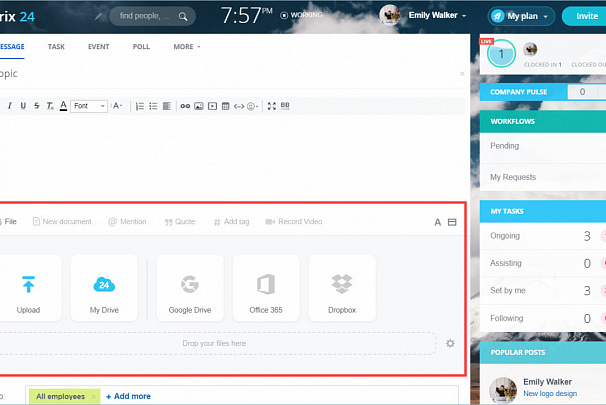The image size is (606, 405).
Task: Click Emily Walker avatar in Popular Posts
Action: click(x=503, y=390)
